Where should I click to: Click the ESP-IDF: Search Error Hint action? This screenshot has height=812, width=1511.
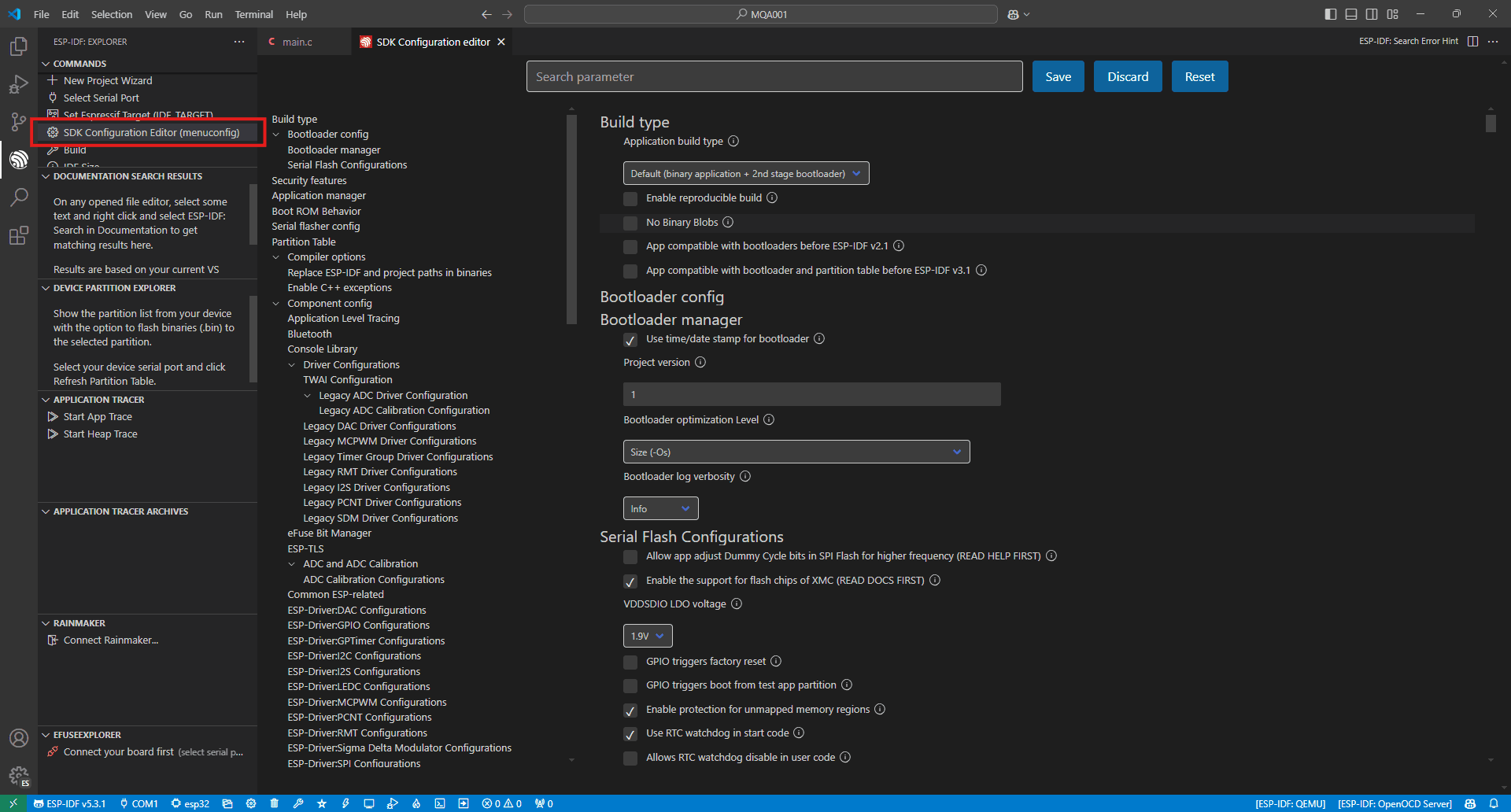[x=1408, y=41]
